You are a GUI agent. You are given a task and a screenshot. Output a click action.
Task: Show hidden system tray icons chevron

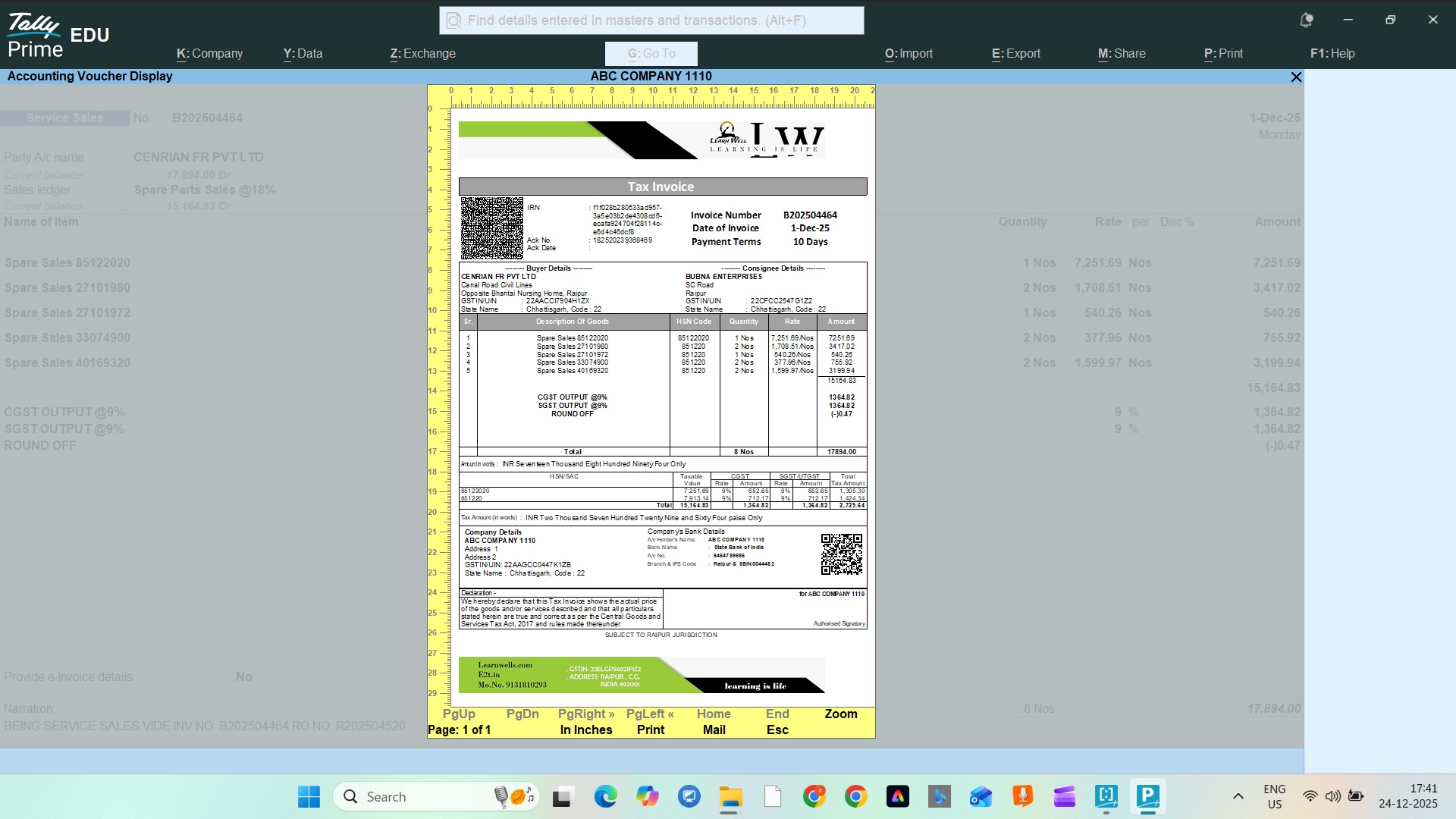coord(1238,796)
